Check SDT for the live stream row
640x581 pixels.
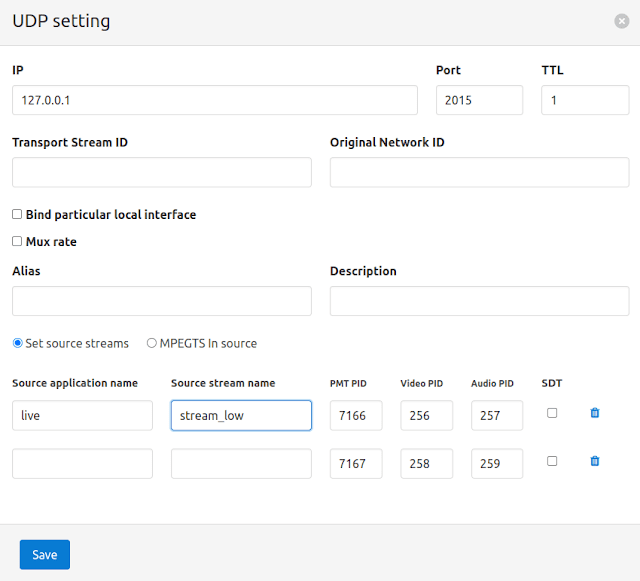point(552,413)
